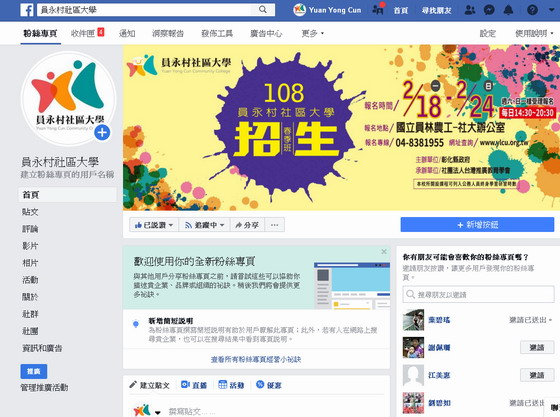Select 相片 in the left sidebar
Screen dimensions: 560x417
point(30,263)
